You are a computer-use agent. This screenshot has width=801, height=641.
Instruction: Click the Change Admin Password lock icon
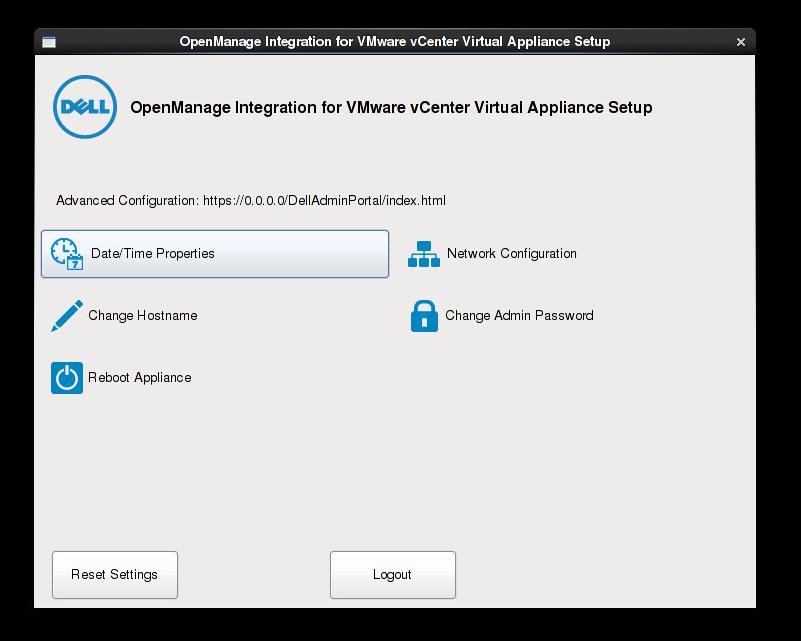click(425, 316)
